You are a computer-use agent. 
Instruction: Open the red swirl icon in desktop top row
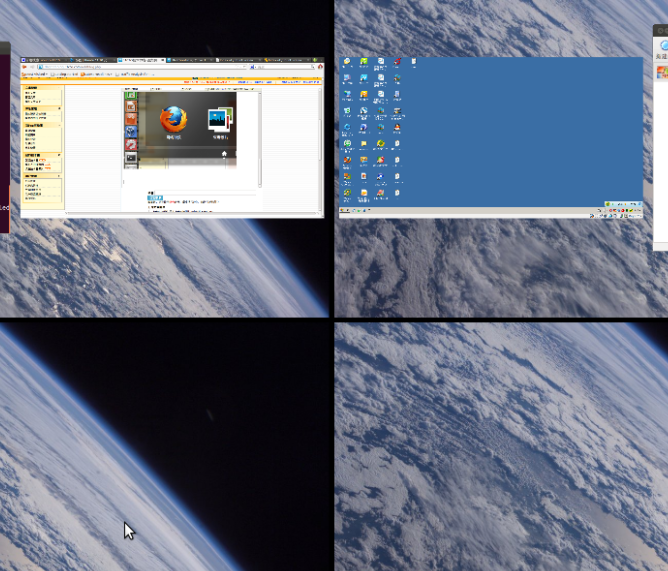397,61
